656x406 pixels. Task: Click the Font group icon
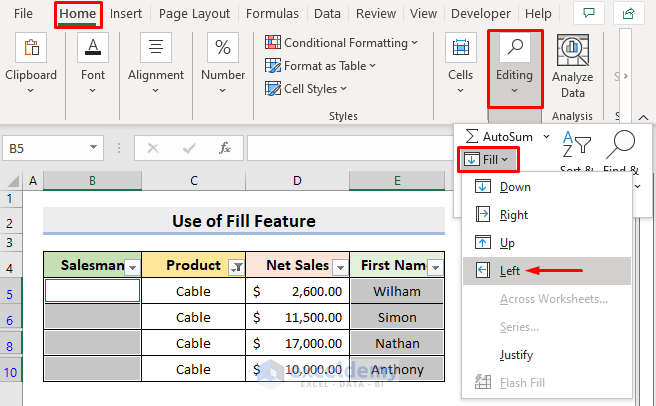(x=93, y=48)
